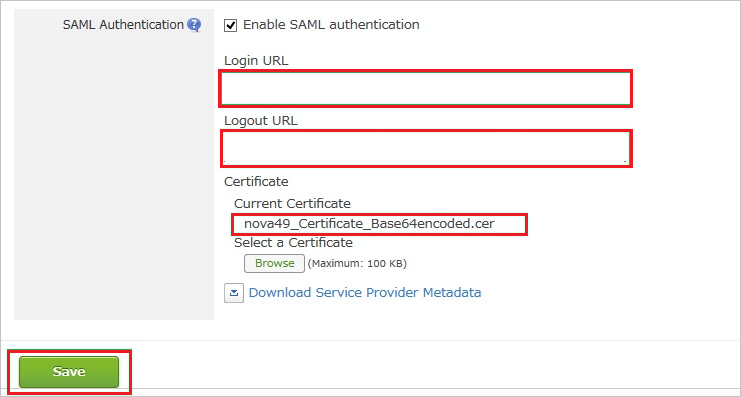Focus the Login URL input field

point(425,88)
